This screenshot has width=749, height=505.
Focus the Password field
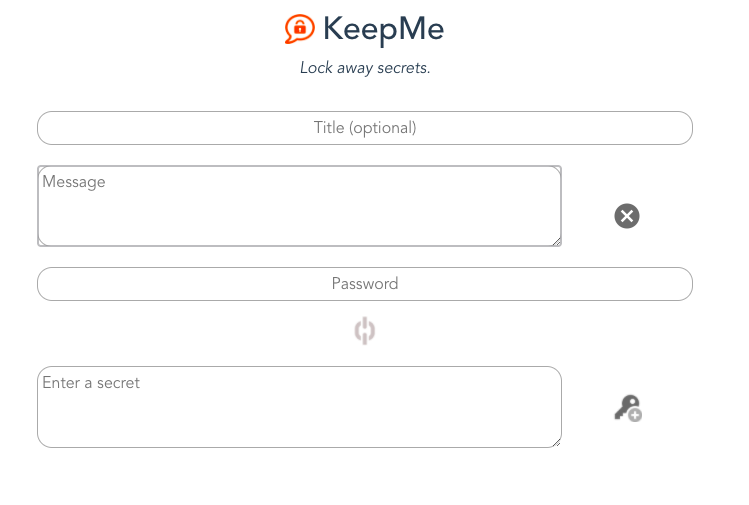point(365,284)
